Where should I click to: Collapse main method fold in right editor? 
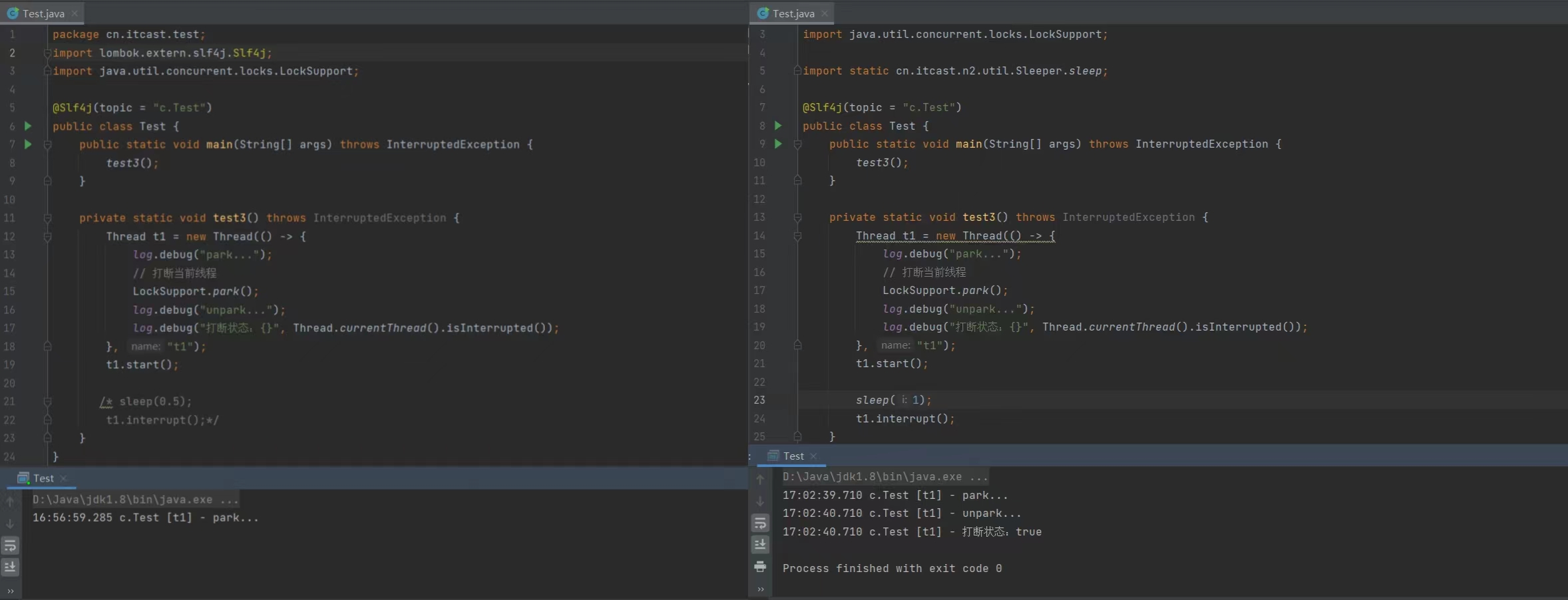pyautogui.click(x=797, y=144)
